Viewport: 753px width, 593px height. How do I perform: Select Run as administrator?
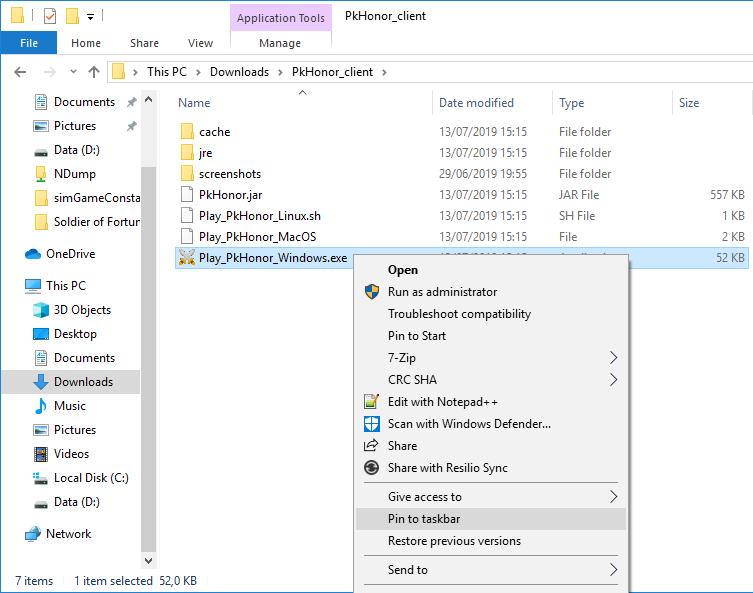442,292
